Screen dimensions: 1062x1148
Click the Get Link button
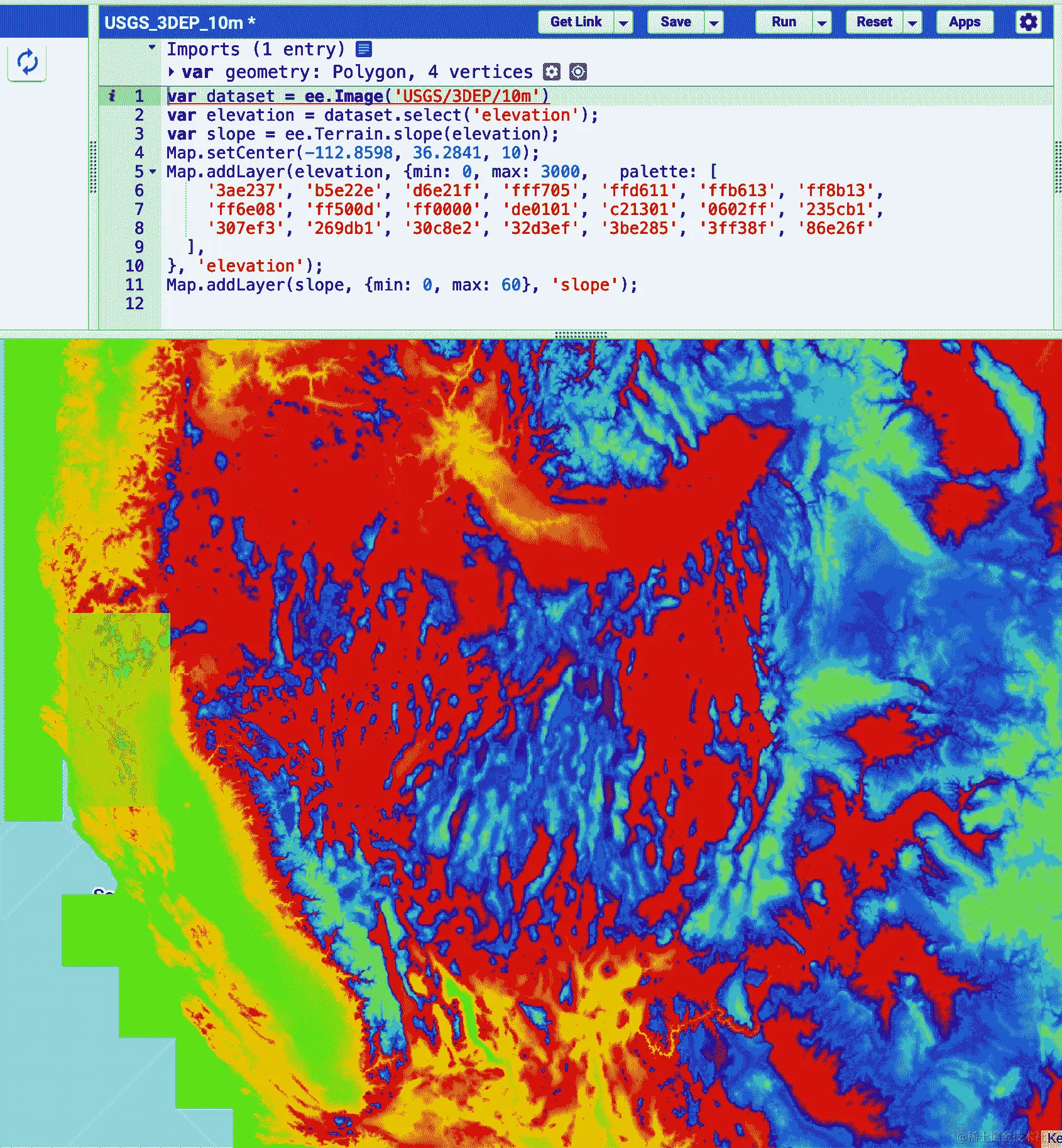click(576, 22)
